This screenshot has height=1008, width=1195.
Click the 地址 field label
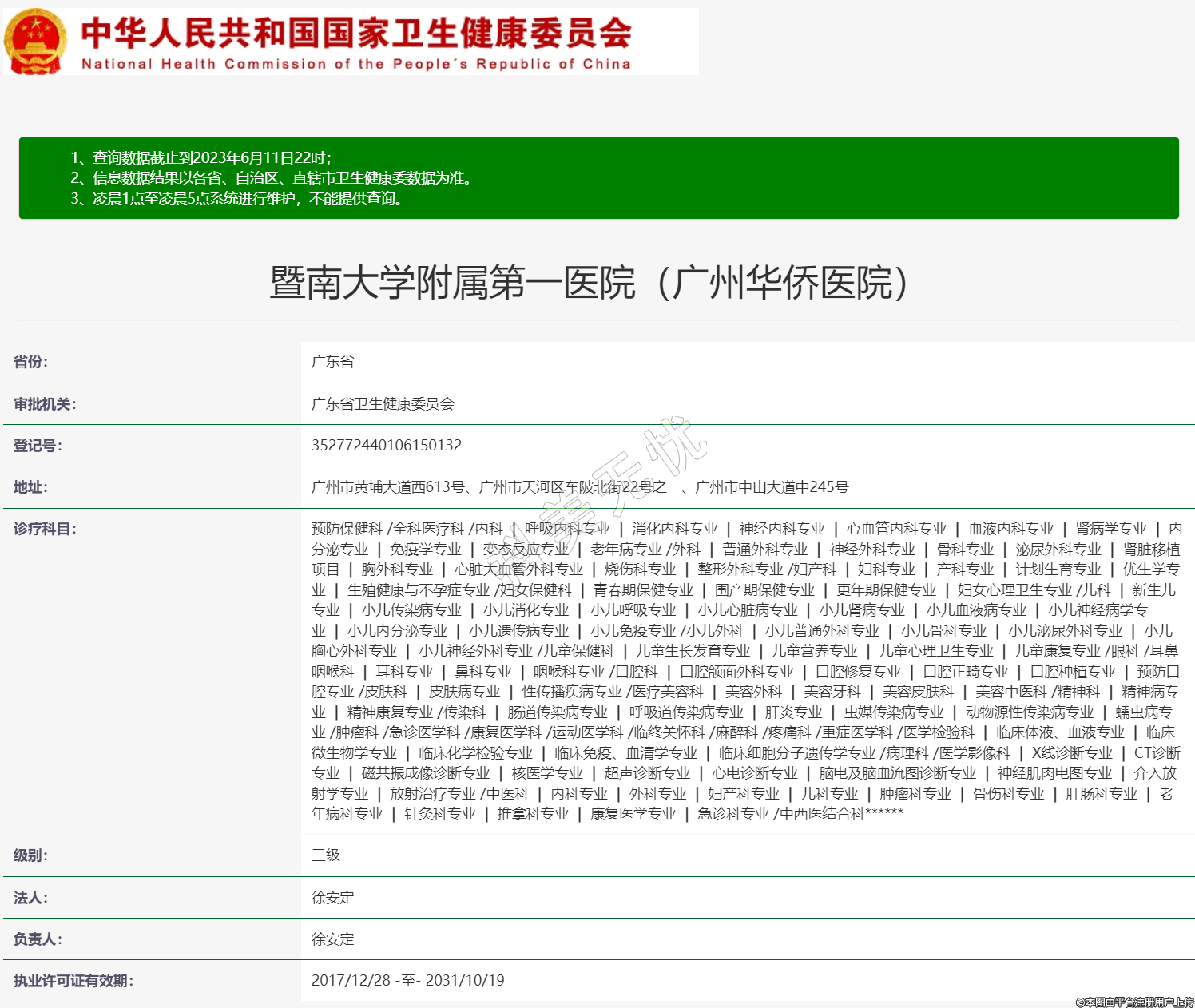(30, 487)
